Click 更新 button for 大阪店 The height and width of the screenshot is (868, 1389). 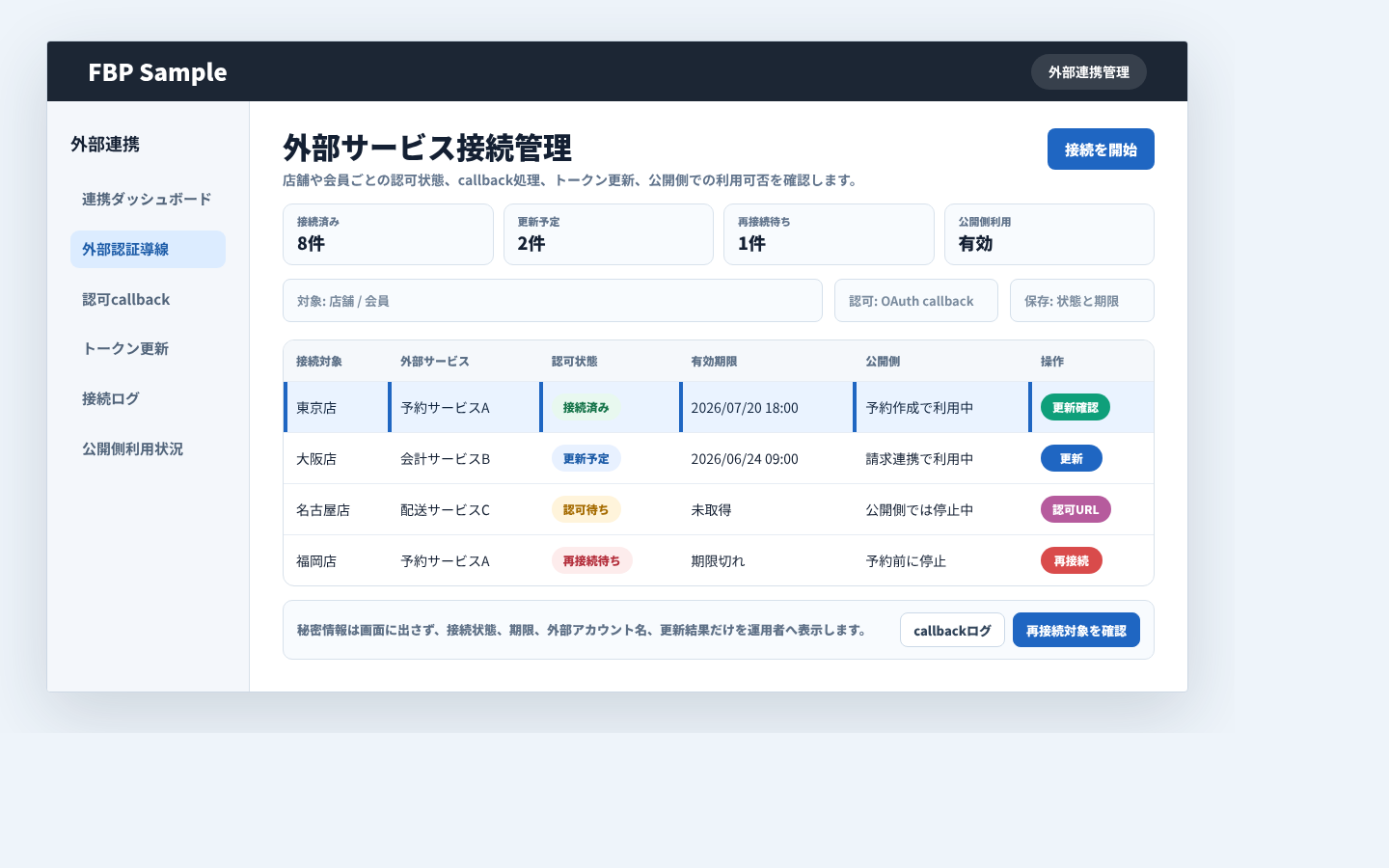tap(1072, 458)
